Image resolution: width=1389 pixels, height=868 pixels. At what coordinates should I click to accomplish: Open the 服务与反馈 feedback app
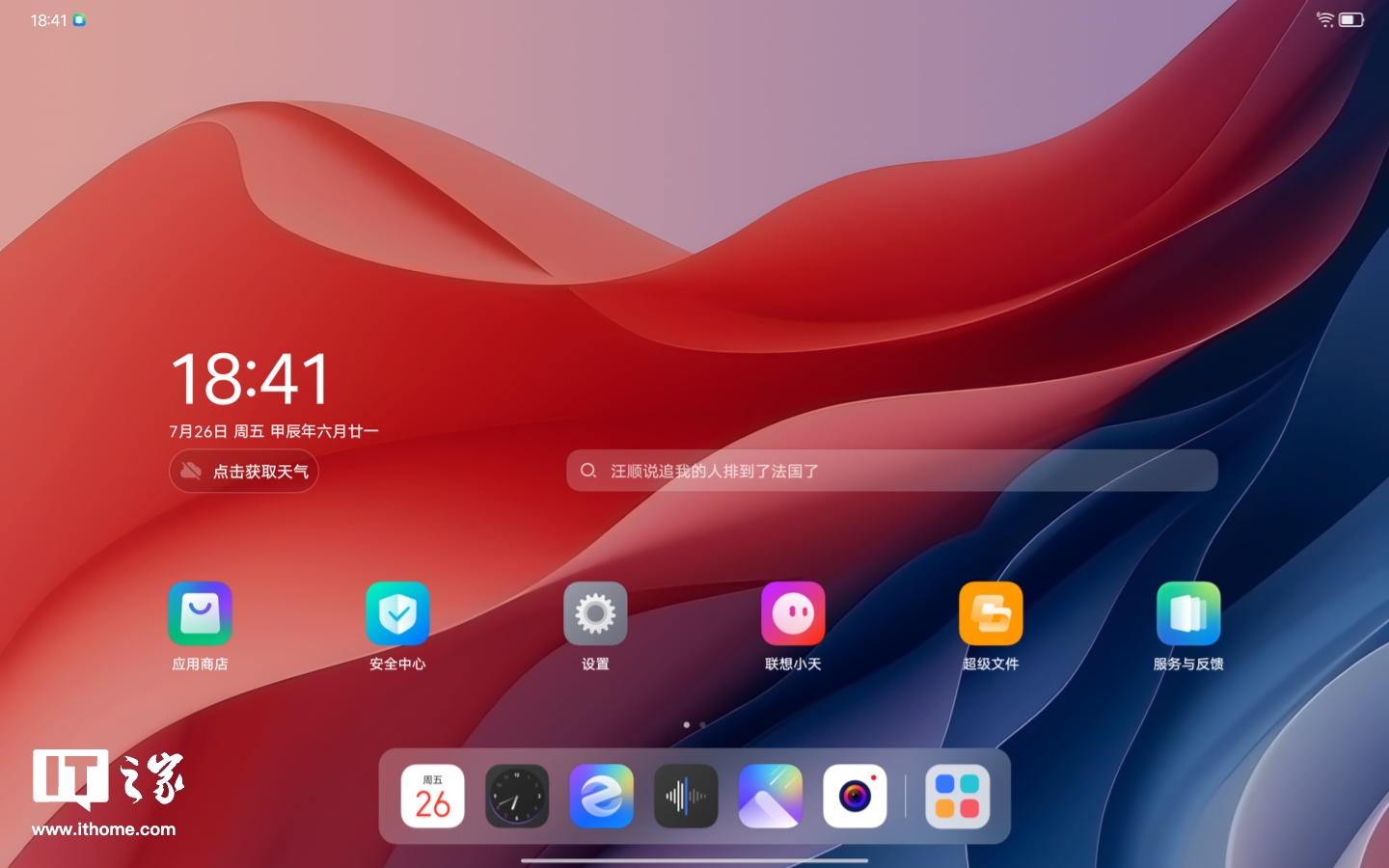(x=1188, y=613)
